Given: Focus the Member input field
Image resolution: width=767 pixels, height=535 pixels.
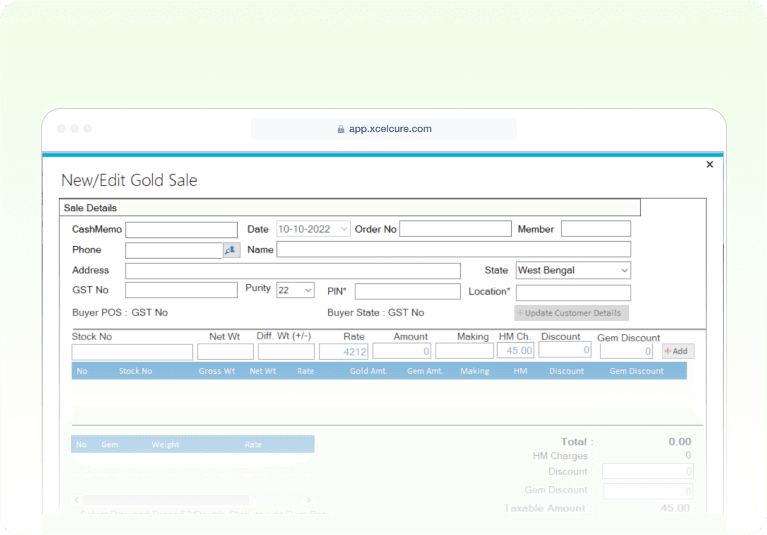Looking at the screenshot, I should coord(596,229).
